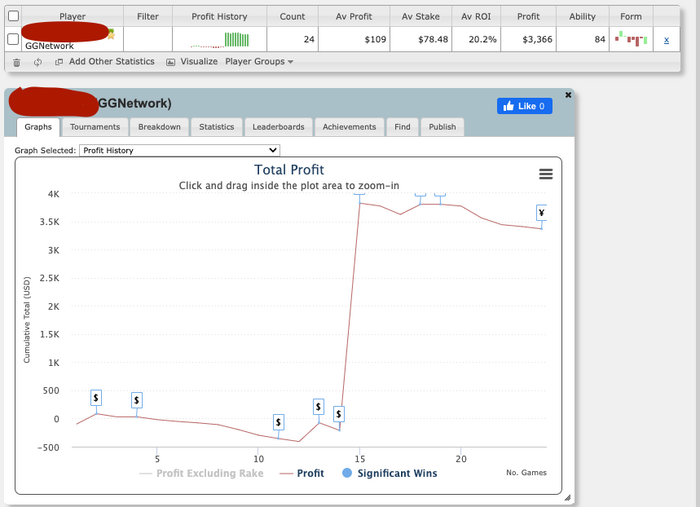This screenshot has width=700, height=507.
Task: Toggle Significant Wins legend series
Action: (x=390, y=473)
